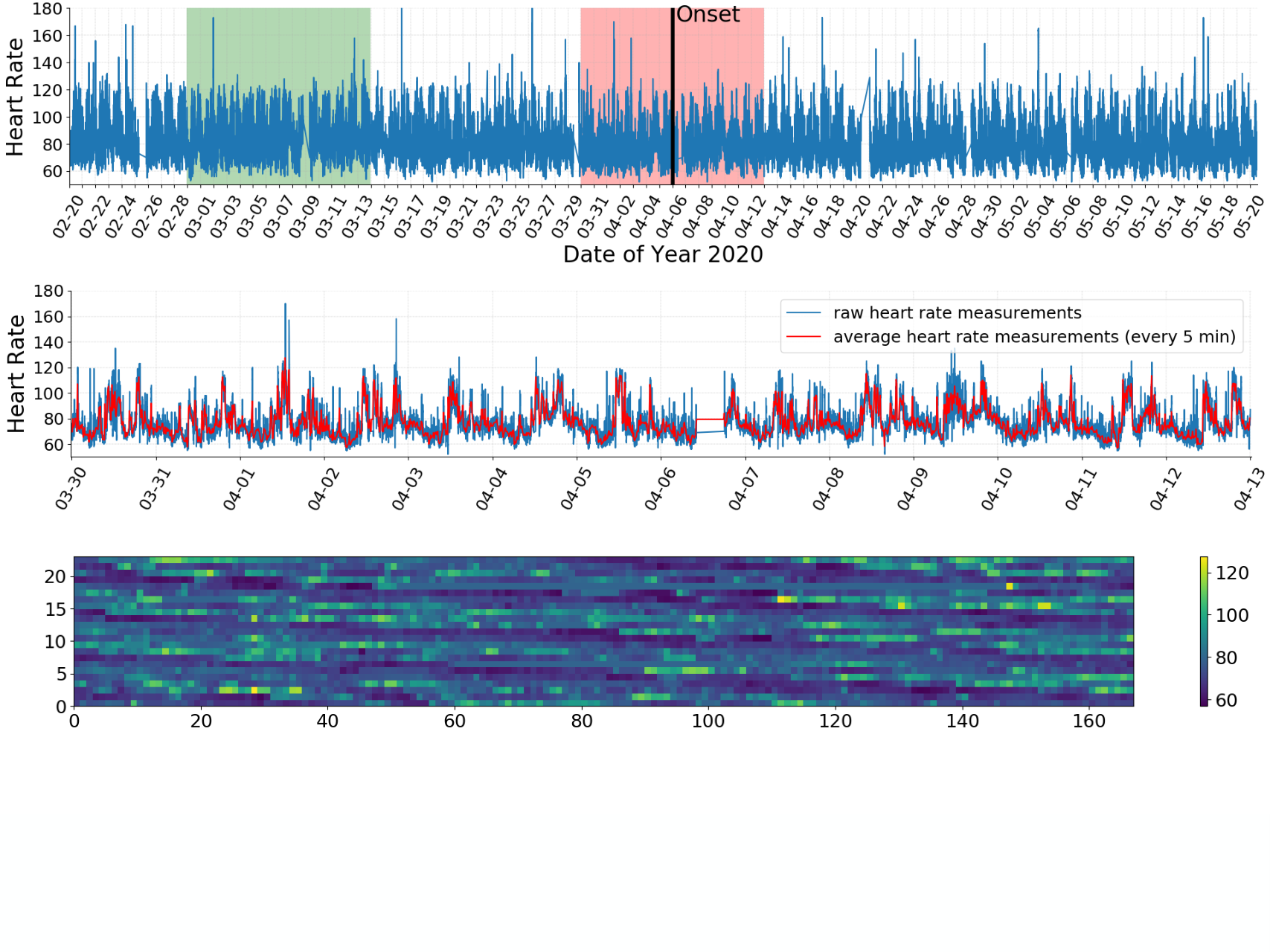This screenshot has height=952, width=1270.
Task: Click the "60" colorbar tick label
Action: pos(1226,700)
